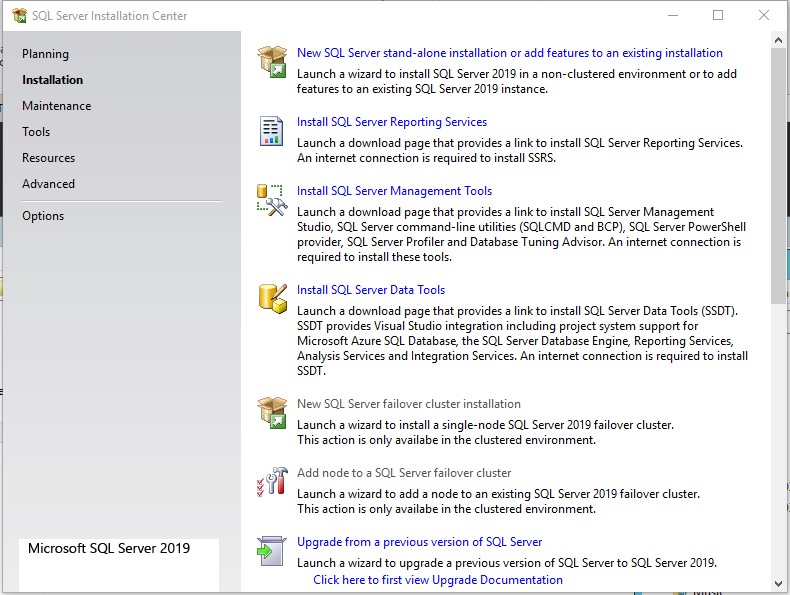790x595 pixels.
Task: Launch New SQL Server stand-alone installation link
Action: pos(509,53)
